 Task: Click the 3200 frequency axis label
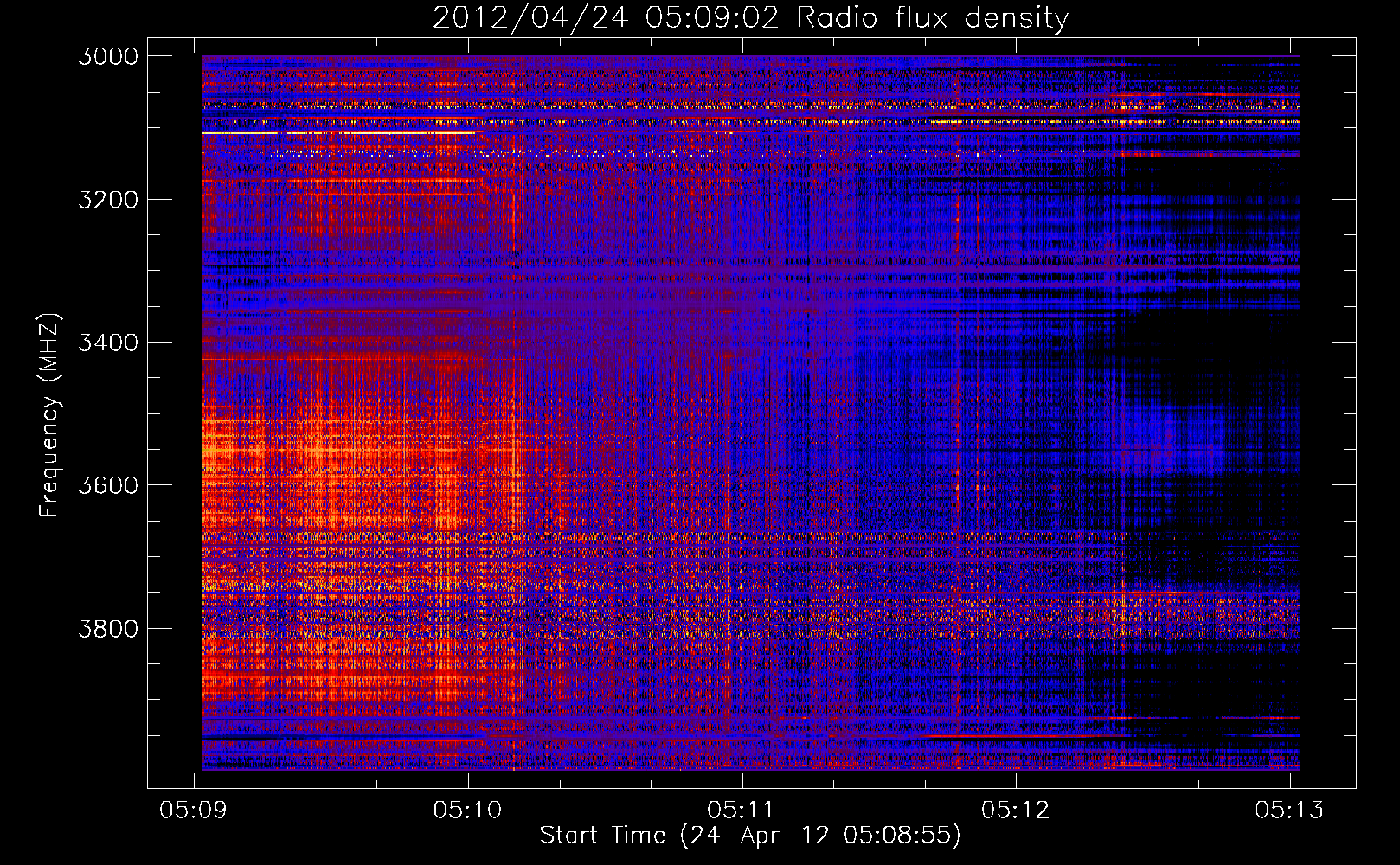coord(108,200)
